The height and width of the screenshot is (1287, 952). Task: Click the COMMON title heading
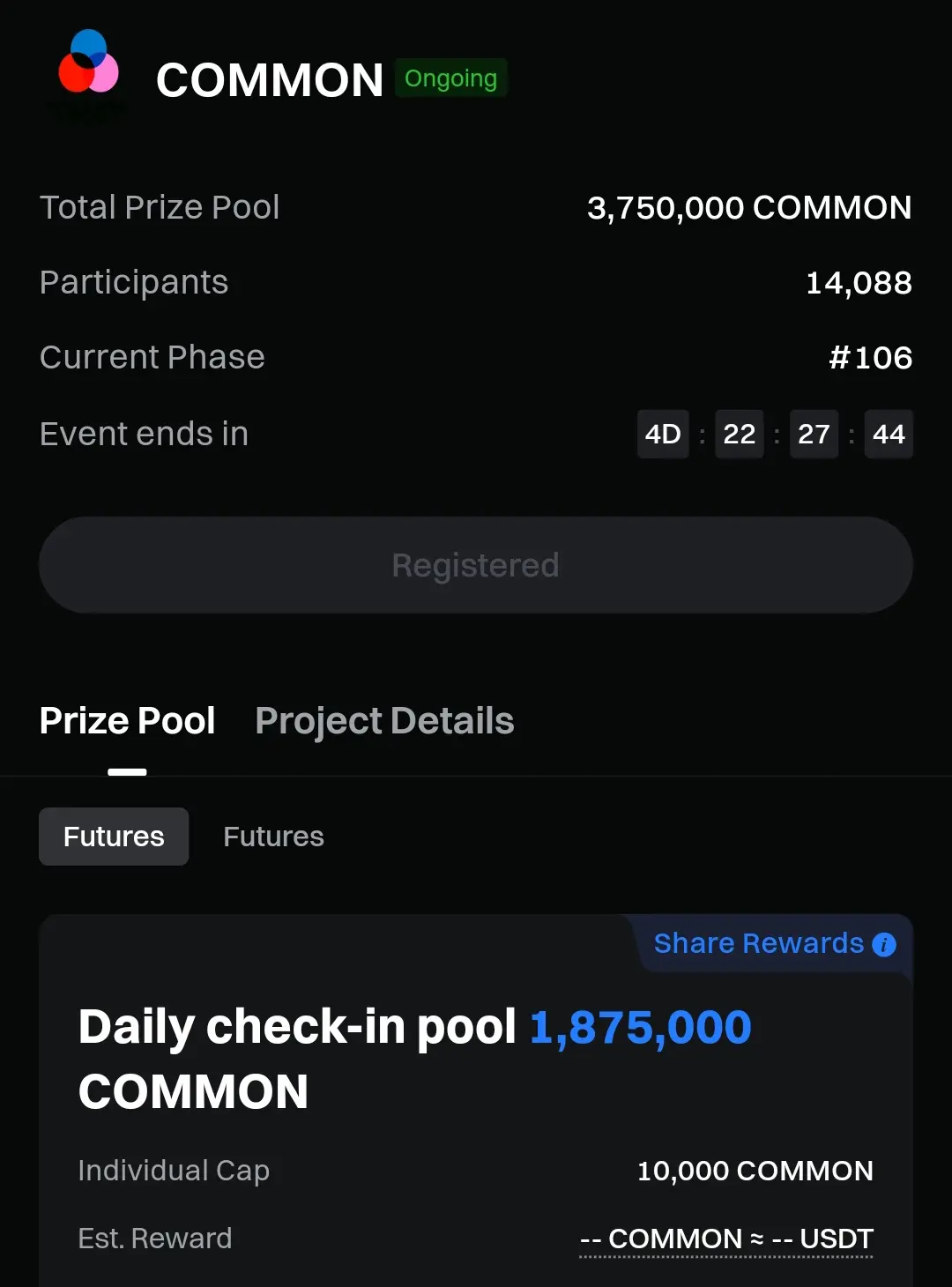270,80
